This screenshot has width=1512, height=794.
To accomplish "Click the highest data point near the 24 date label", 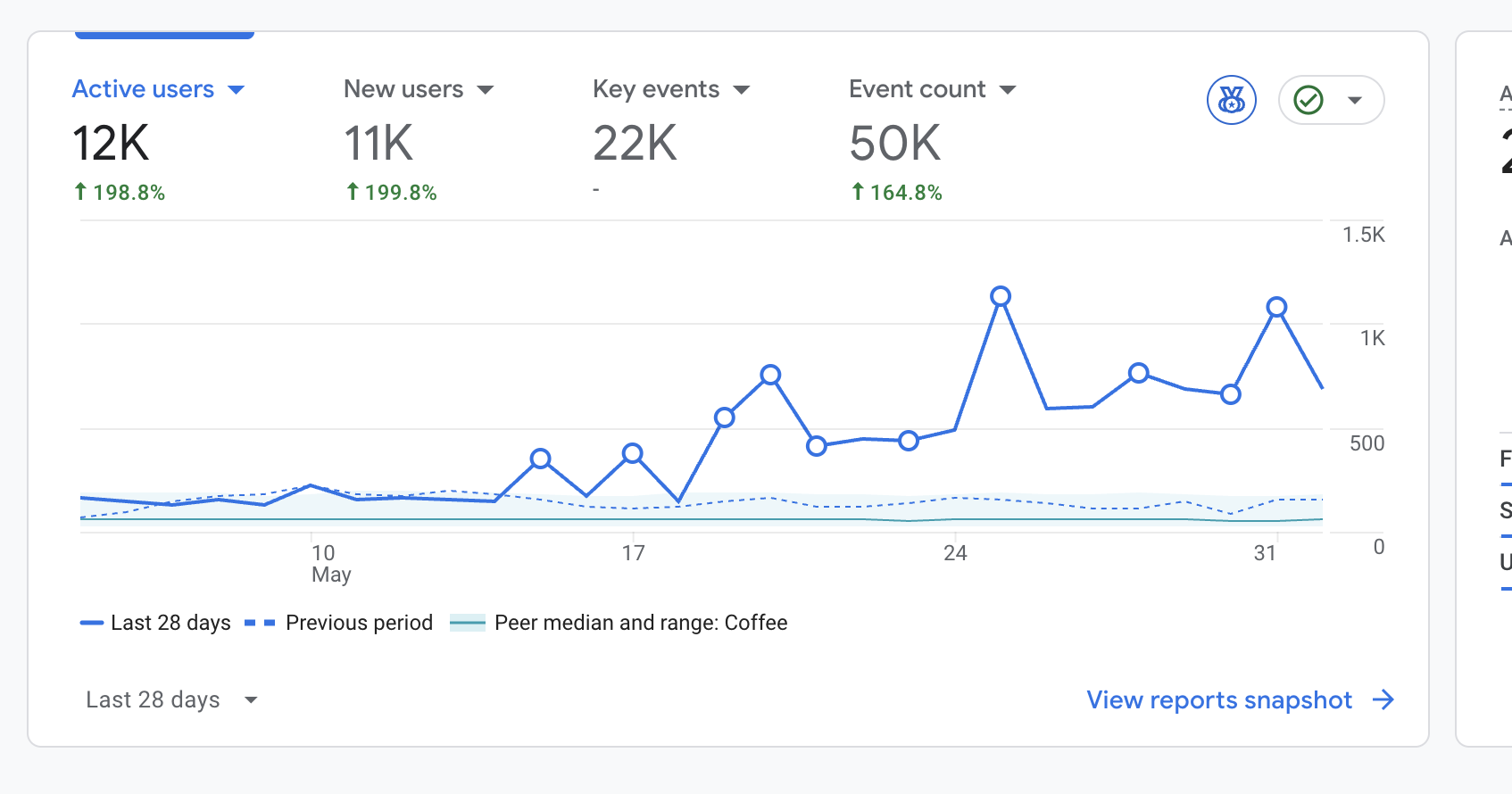I will point(1001,296).
